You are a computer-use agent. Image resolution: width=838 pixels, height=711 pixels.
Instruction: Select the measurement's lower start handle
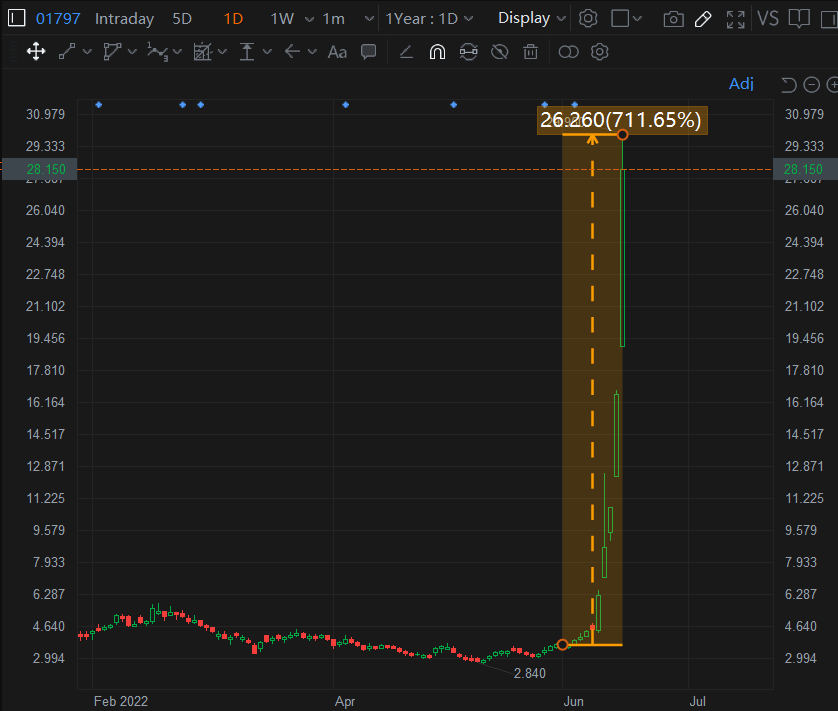point(562,645)
